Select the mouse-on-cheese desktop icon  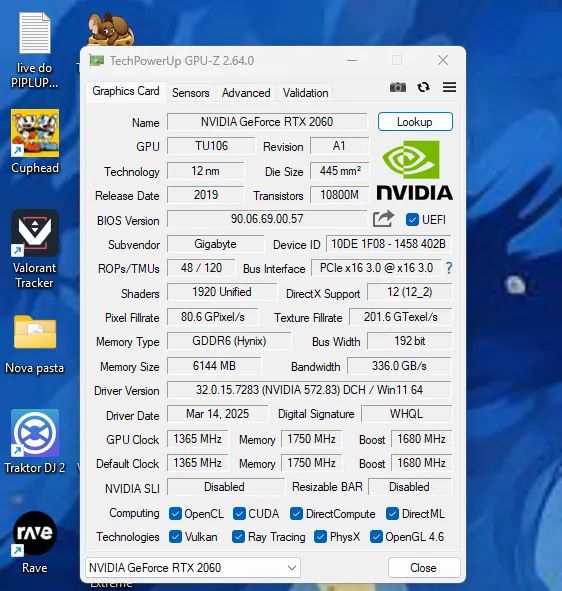(x=110, y=29)
